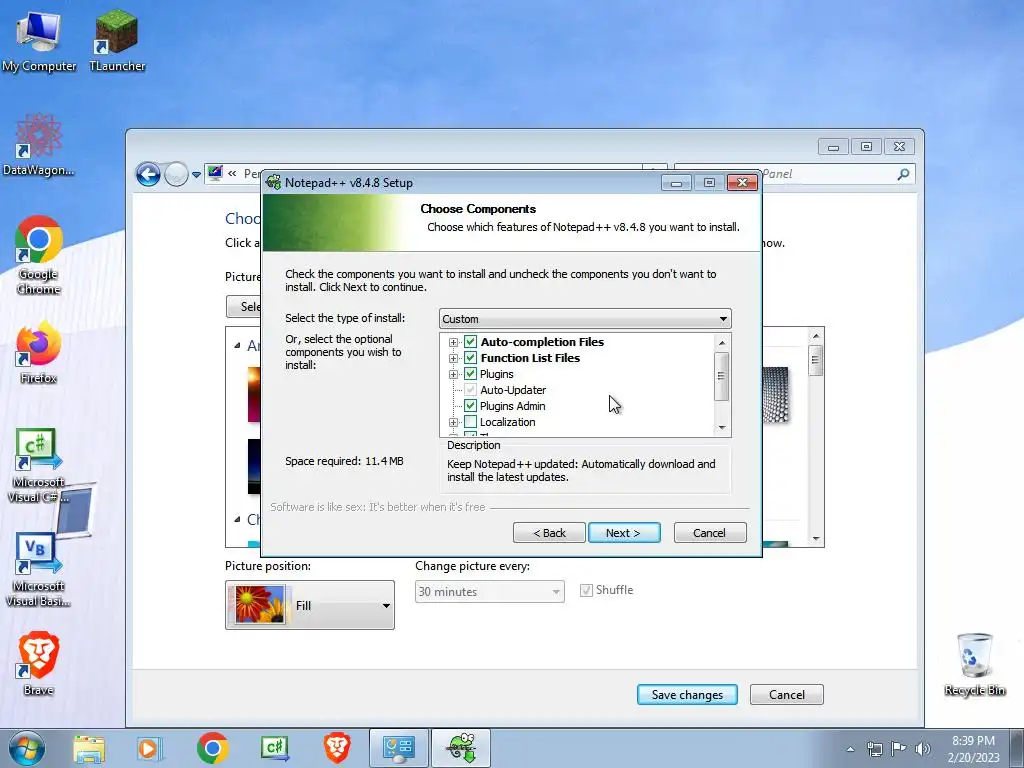Open the Recycle Bin
This screenshot has height=768, width=1024.
[x=974, y=665]
